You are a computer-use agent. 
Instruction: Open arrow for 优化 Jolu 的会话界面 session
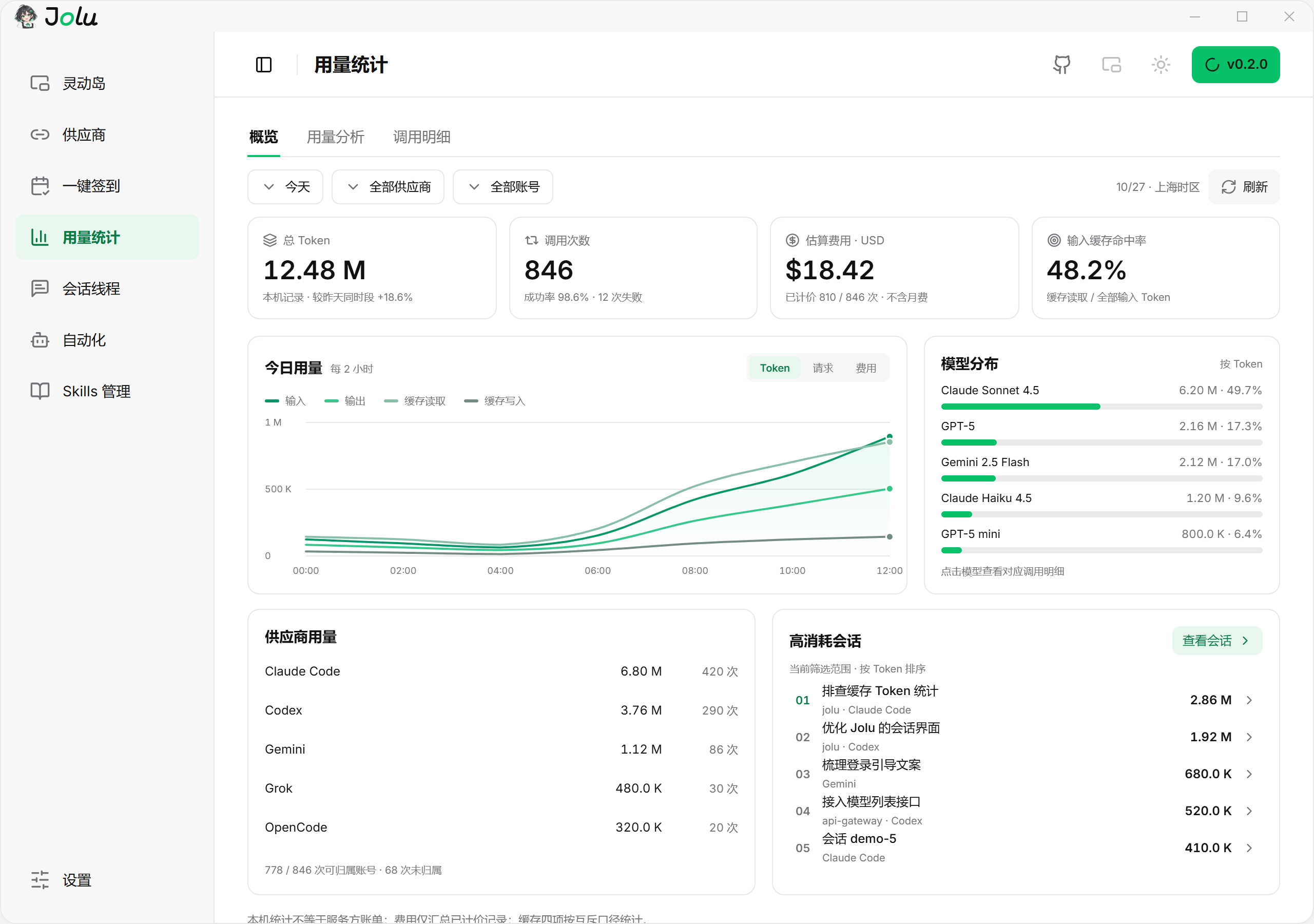click(1249, 737)
